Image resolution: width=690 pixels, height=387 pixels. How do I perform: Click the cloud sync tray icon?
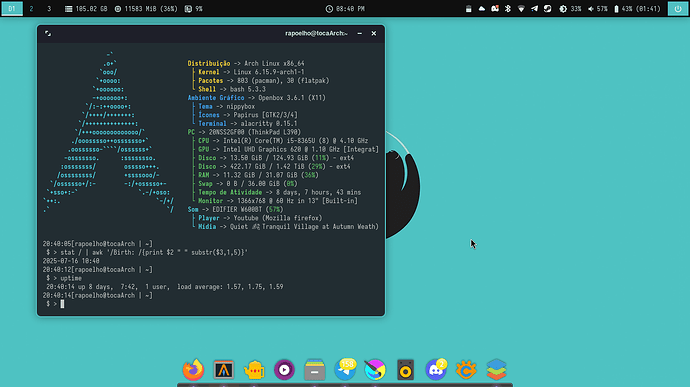(x=481, y=9)
